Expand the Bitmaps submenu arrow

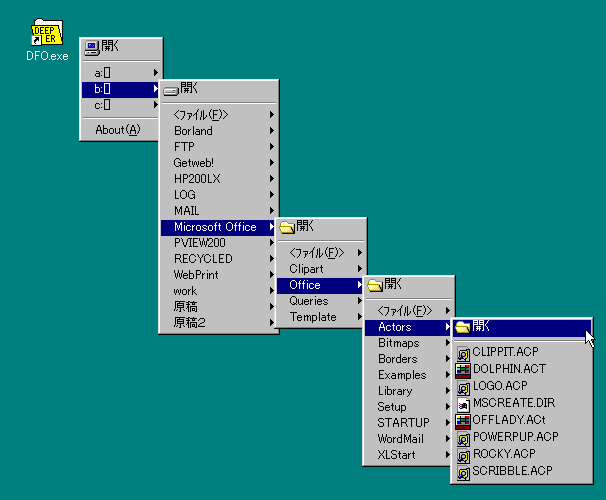[x=448, y=343]
